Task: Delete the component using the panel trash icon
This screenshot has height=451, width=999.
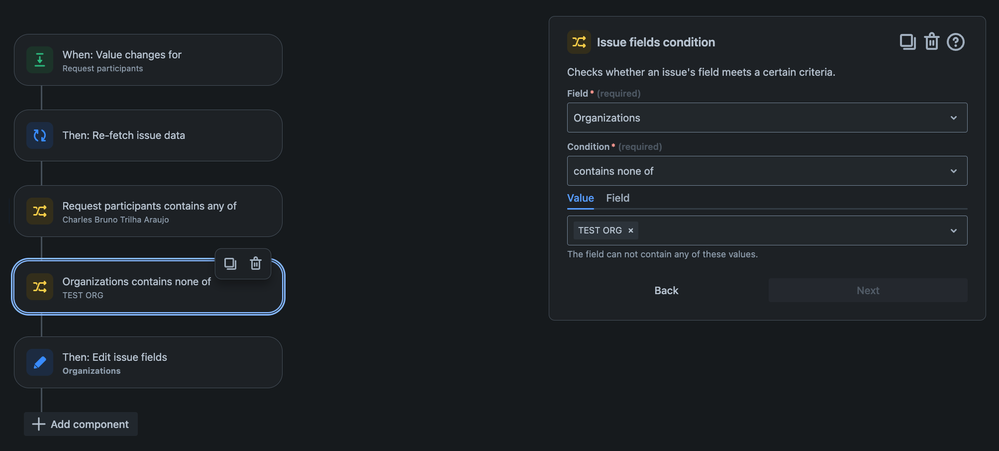Action: [932, 42]
